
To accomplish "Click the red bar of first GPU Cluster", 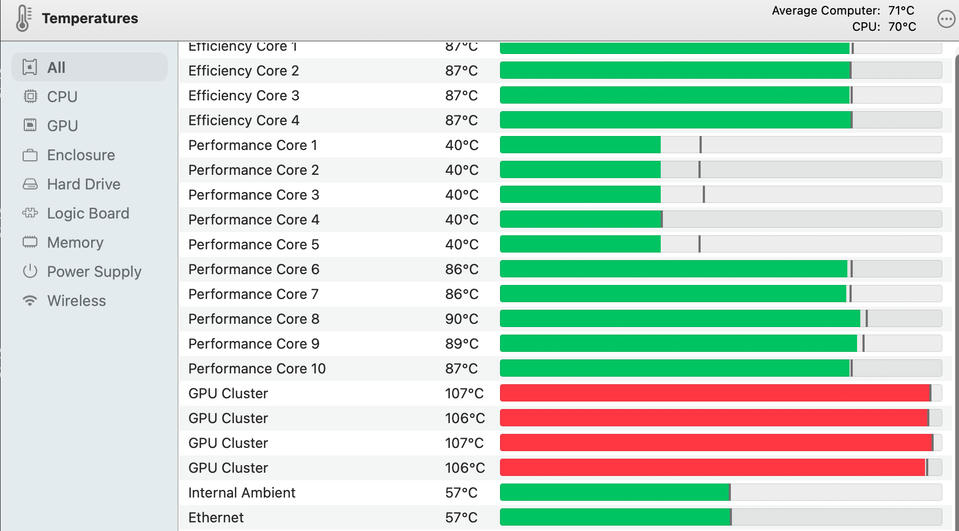I will 715,393.
